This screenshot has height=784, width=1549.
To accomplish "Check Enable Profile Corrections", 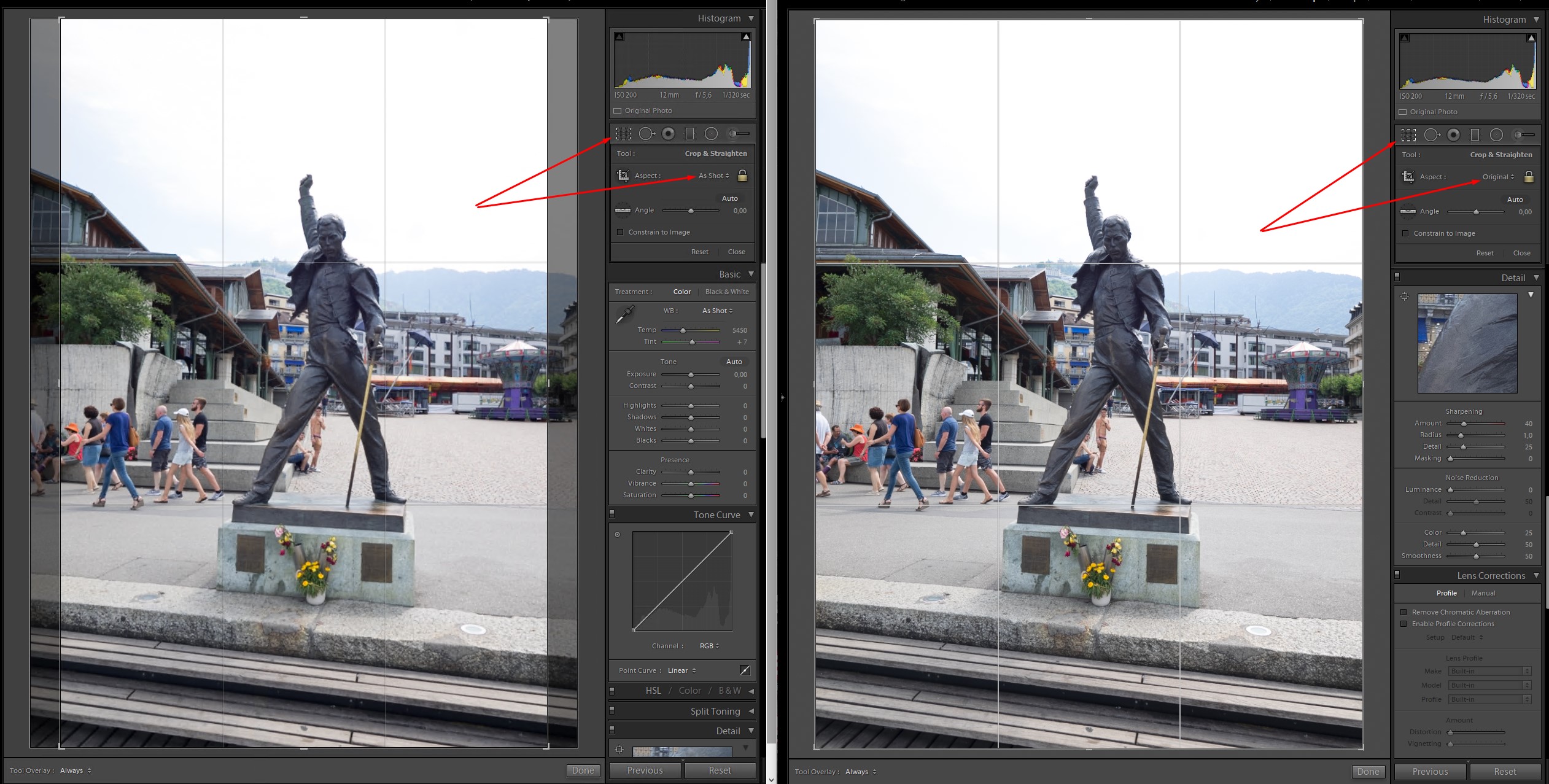I will point(1403,624).
